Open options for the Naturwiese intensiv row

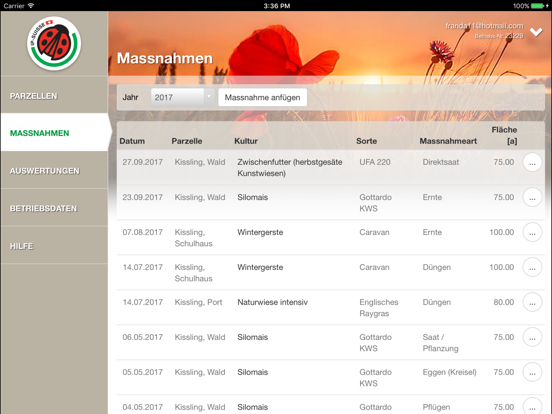tap(532, 302)
